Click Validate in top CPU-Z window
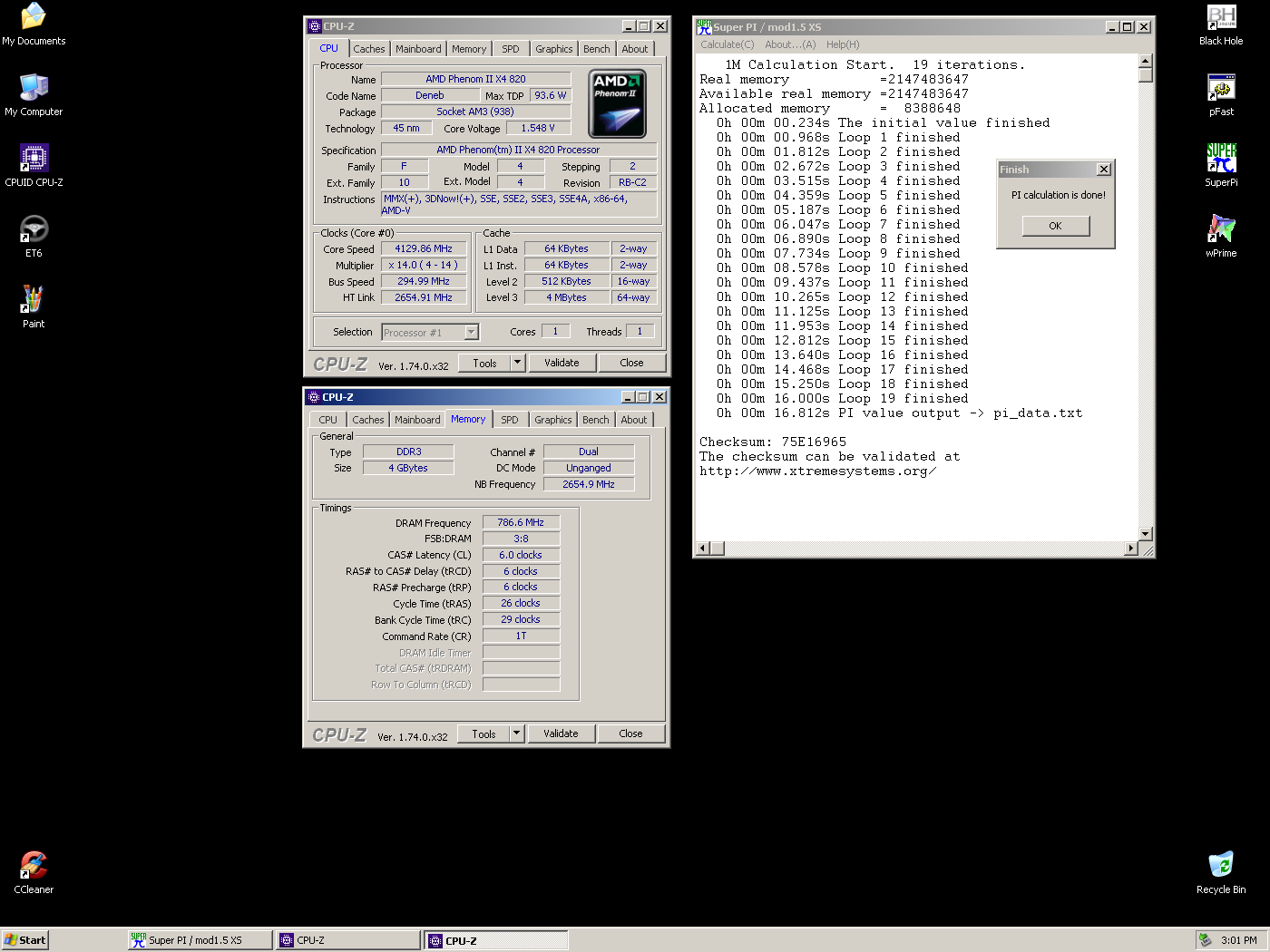This screenshot has width=1270, height=952. [x=562, y=363]
